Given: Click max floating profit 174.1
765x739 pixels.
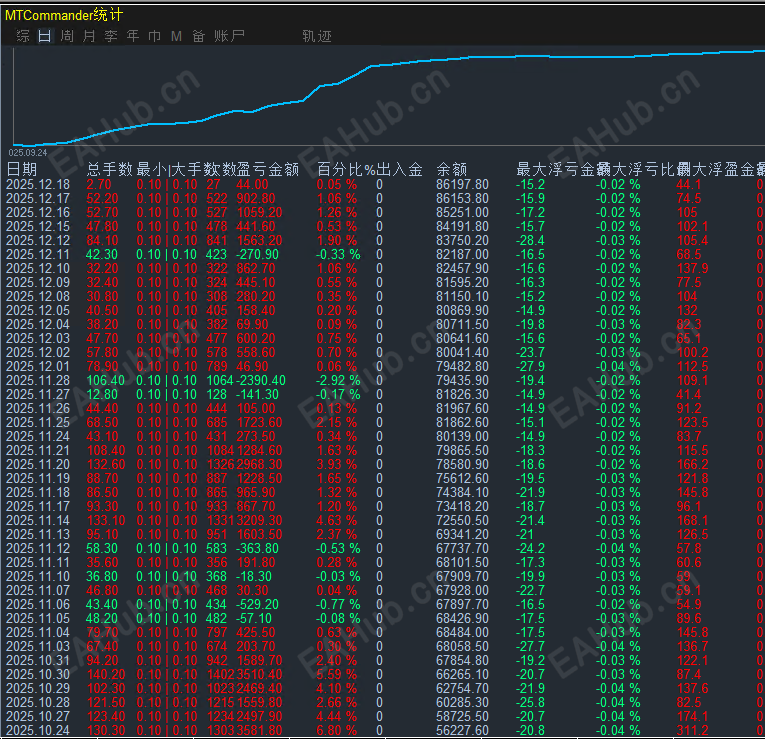Looking at the screenshot, I should click(693, 717).
